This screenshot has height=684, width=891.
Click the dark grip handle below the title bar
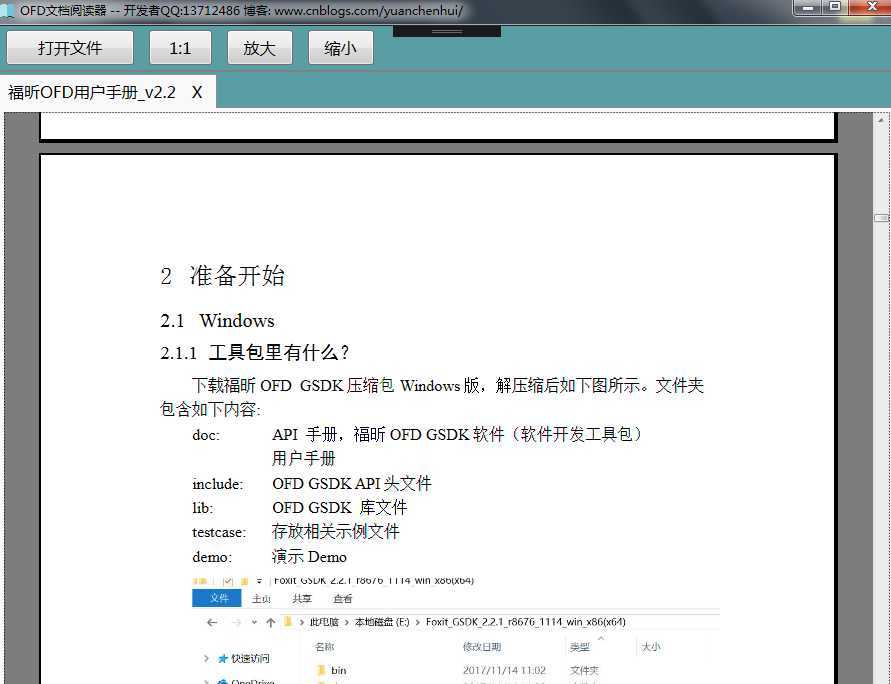447,31
